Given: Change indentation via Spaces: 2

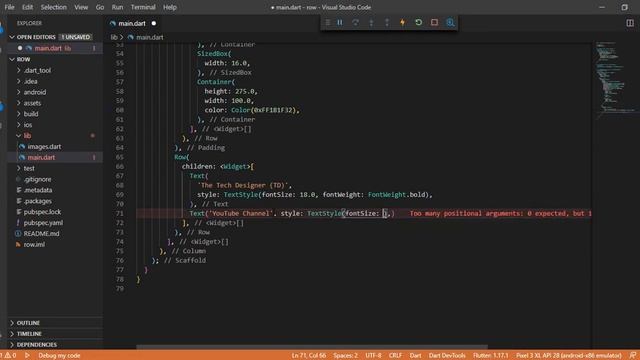Looking at the screenshot, I should pos(345,356).
